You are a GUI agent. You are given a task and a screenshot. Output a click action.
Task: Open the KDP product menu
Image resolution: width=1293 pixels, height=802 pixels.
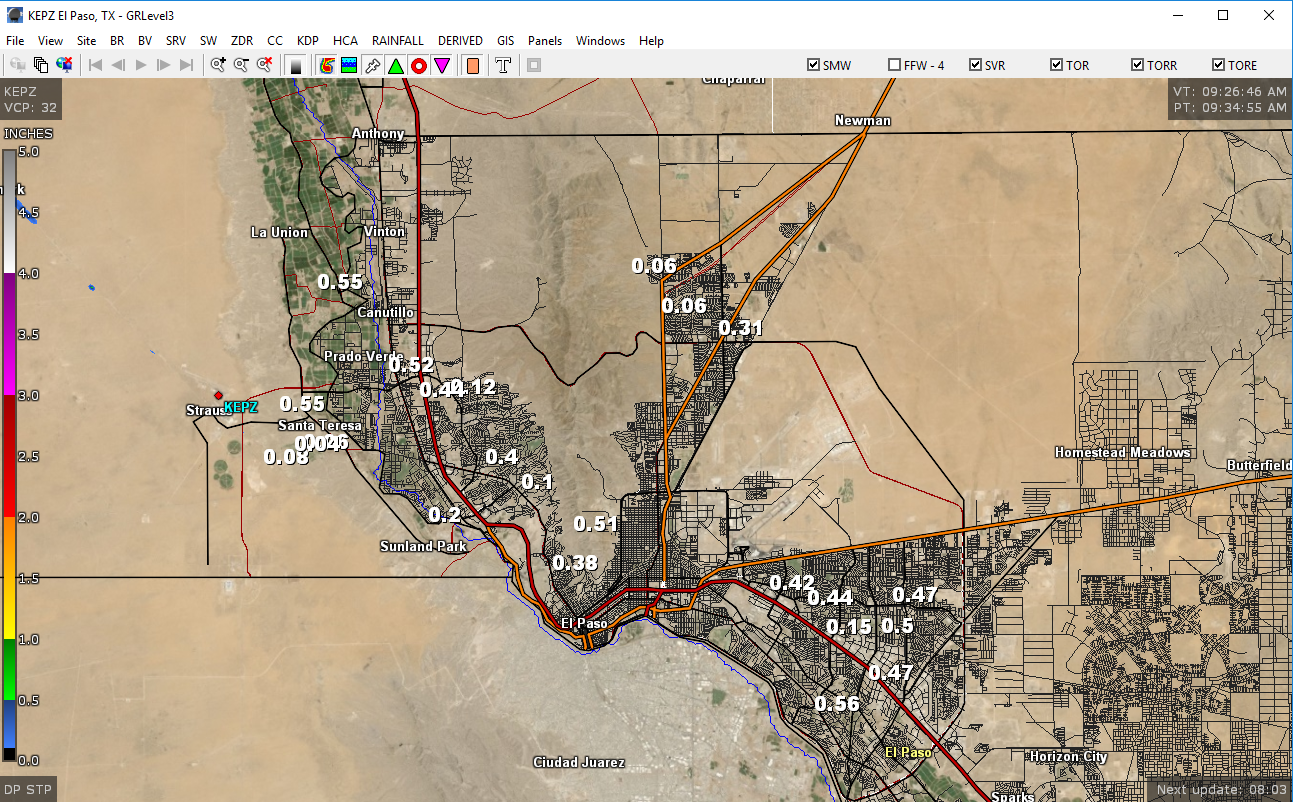(308, 41)
